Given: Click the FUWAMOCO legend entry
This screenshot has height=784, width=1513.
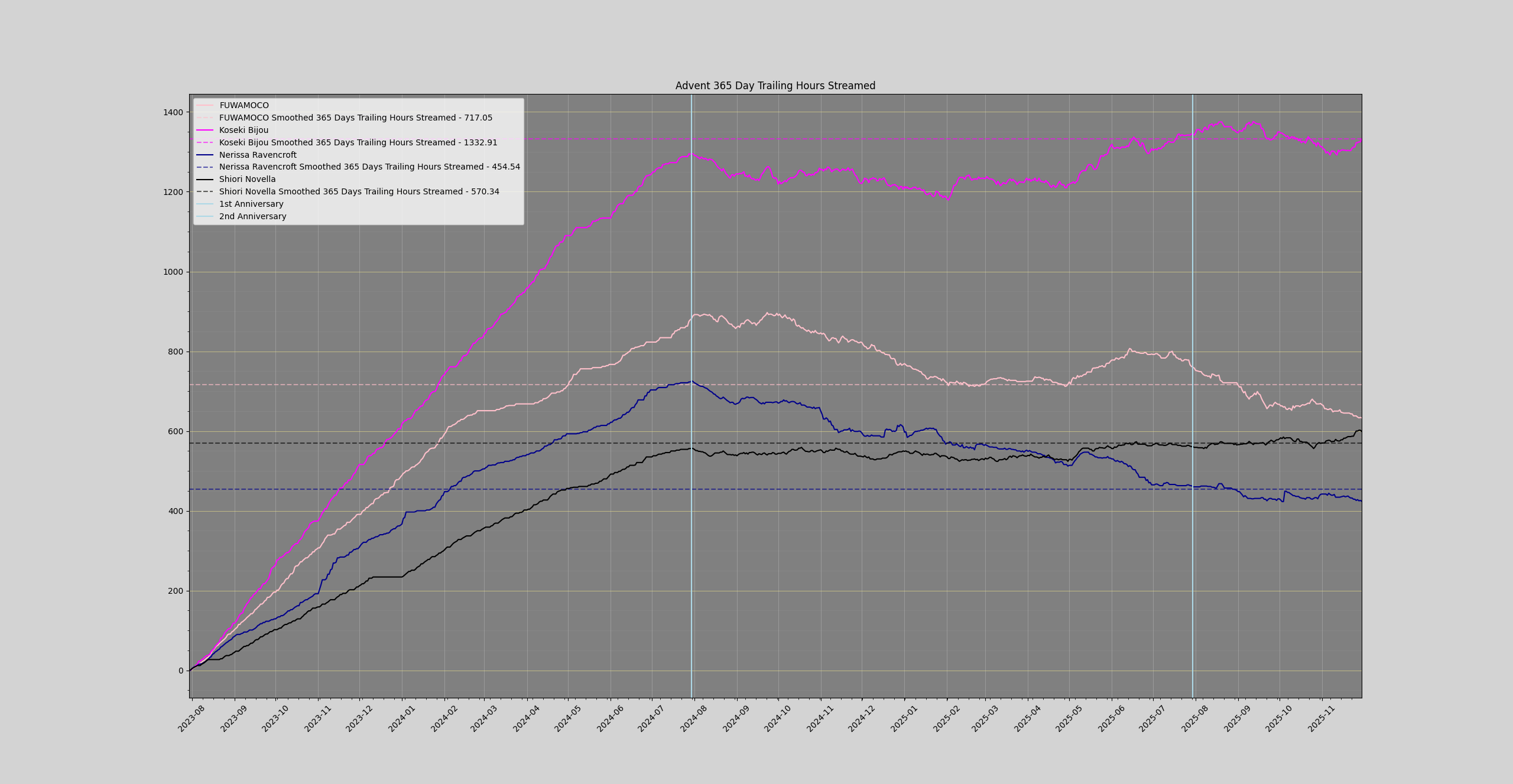Looking at the screenshot, I should pos(243,105).
